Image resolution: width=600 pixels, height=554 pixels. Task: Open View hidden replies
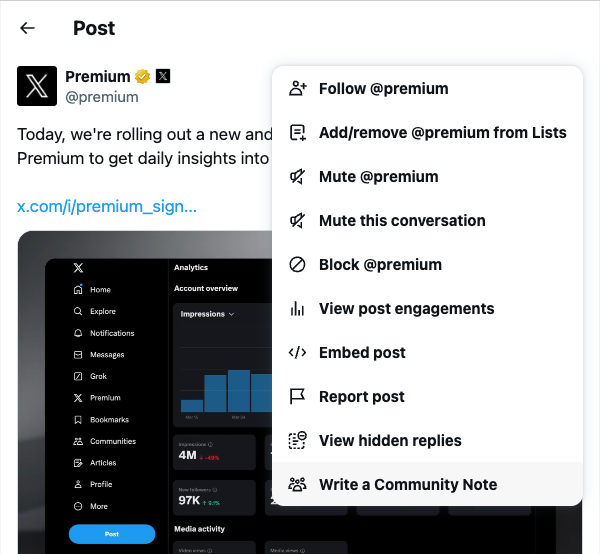(x=427, y=440)
